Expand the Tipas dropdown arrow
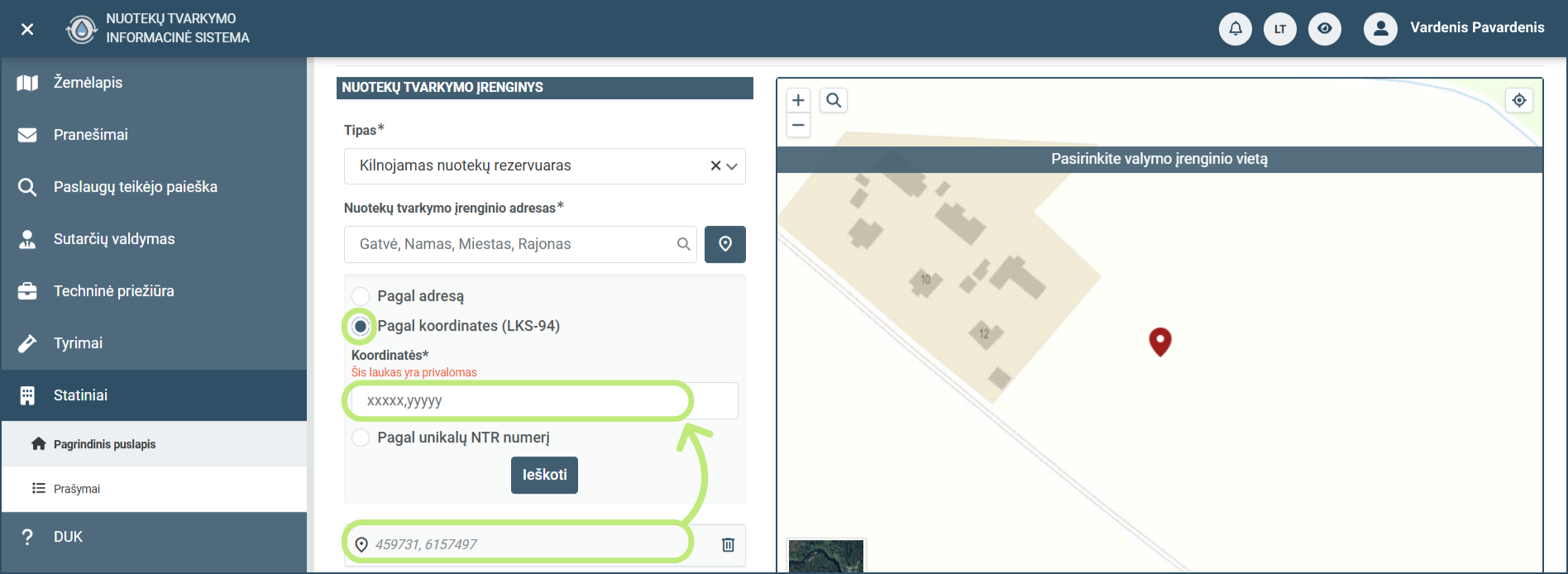Image resolution: width=1568 pixels, height=574 pixels. (x=732, y=166)
